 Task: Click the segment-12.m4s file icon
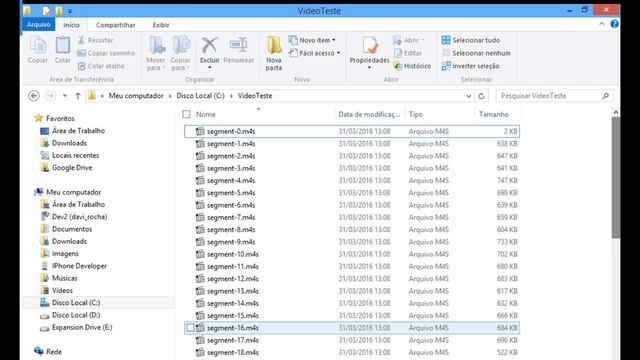coord(200,279)
